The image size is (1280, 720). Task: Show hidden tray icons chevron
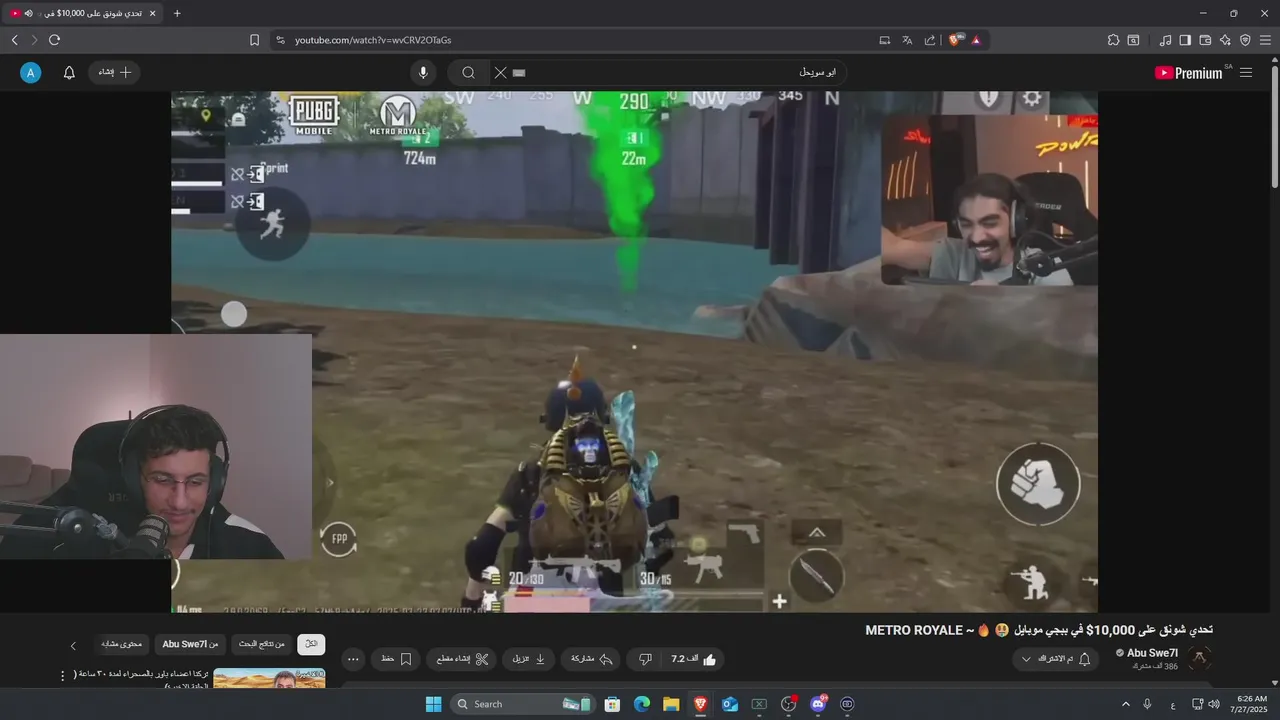1125,704
